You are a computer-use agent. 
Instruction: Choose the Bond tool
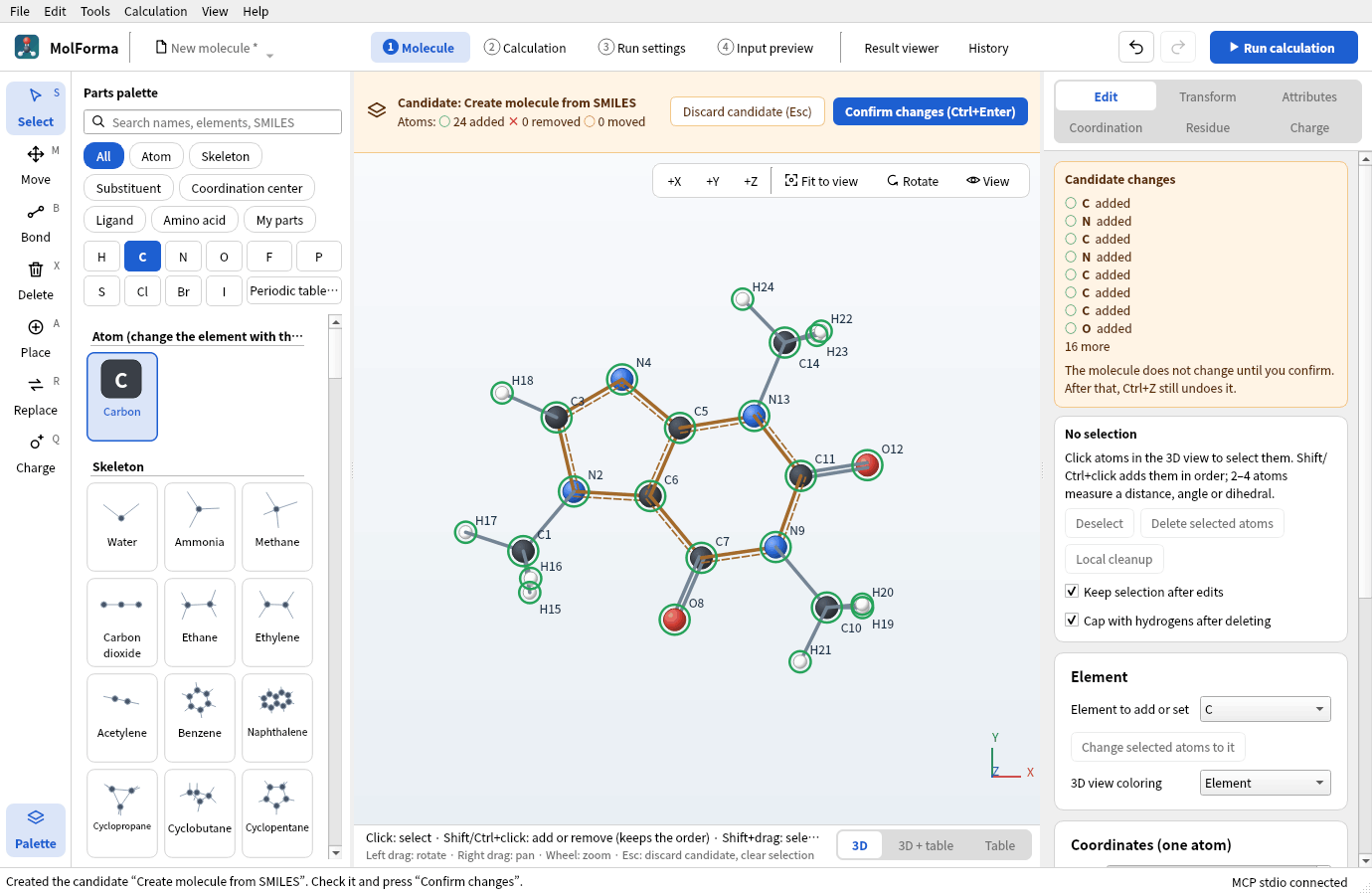(36, 223)
